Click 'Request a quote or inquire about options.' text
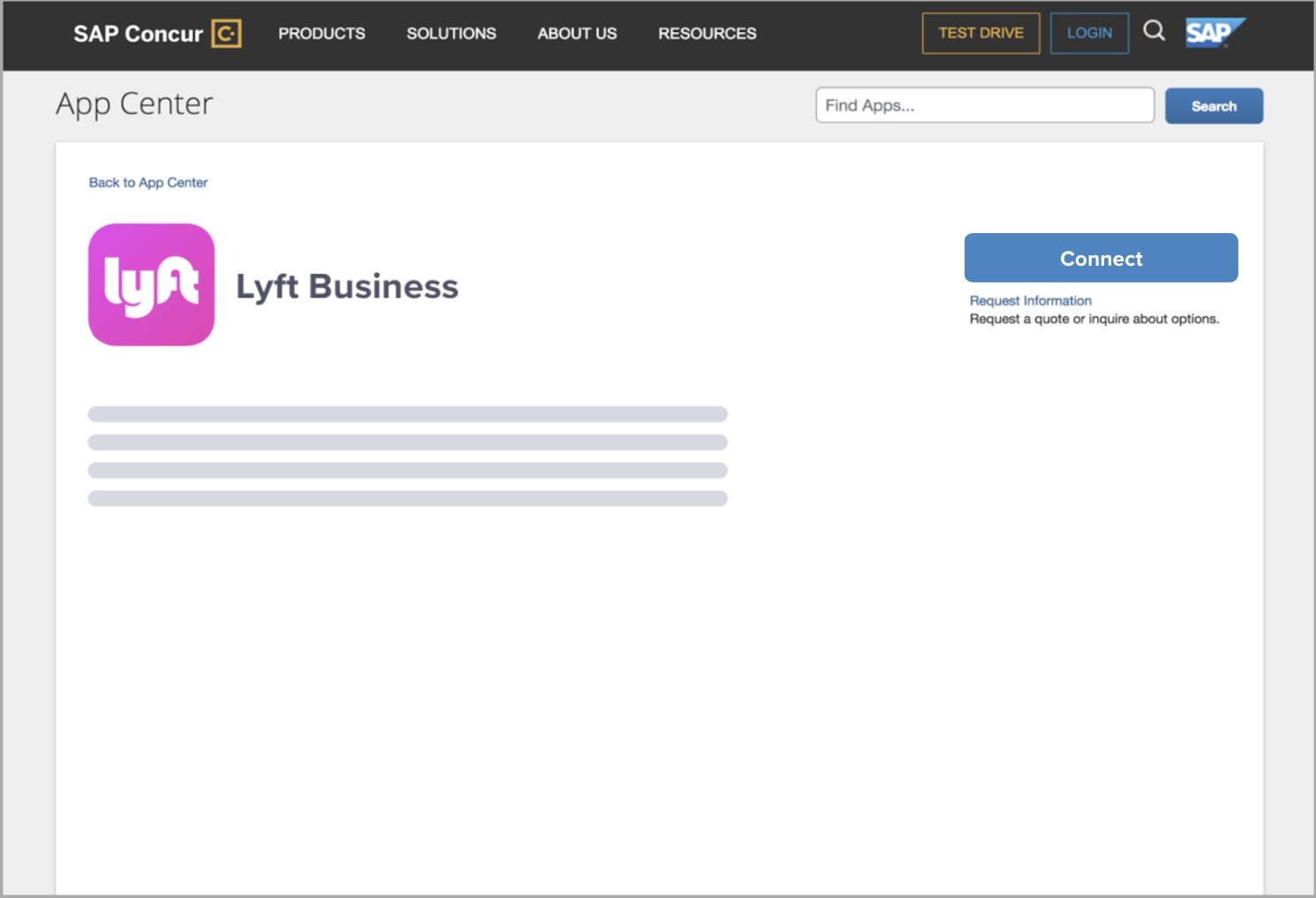 [x=1094, y=319]
